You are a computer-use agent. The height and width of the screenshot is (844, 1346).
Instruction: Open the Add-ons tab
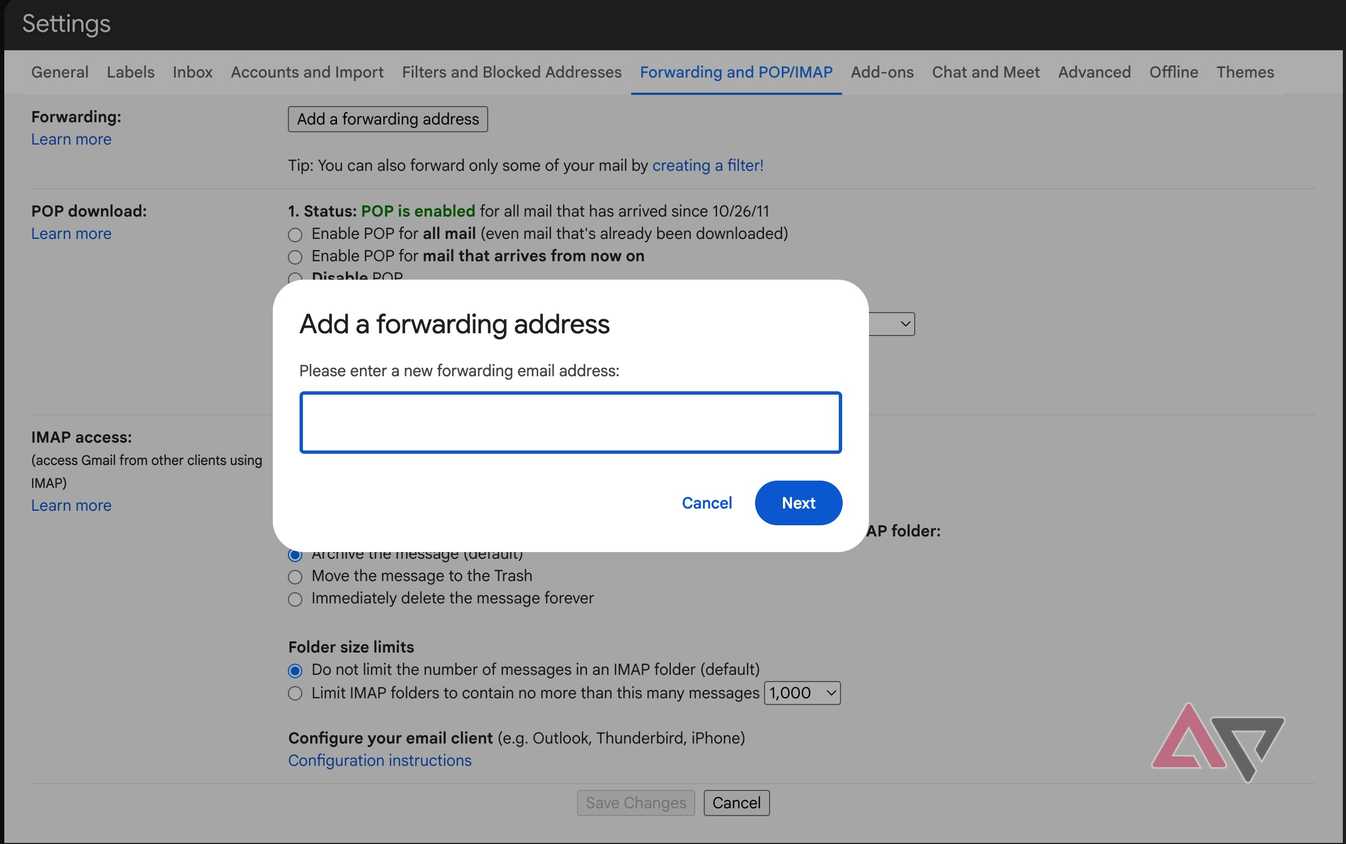tap(882, 72)
